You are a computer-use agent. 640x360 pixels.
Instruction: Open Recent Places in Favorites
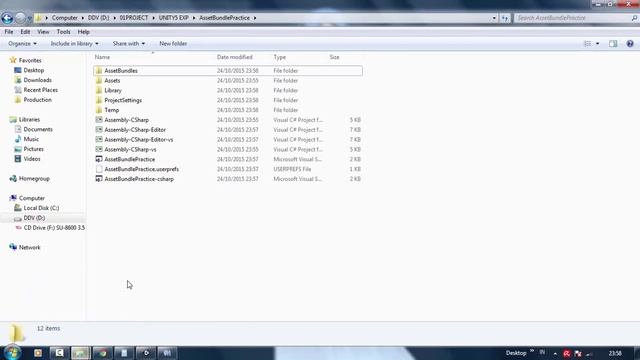click(40, 90)
